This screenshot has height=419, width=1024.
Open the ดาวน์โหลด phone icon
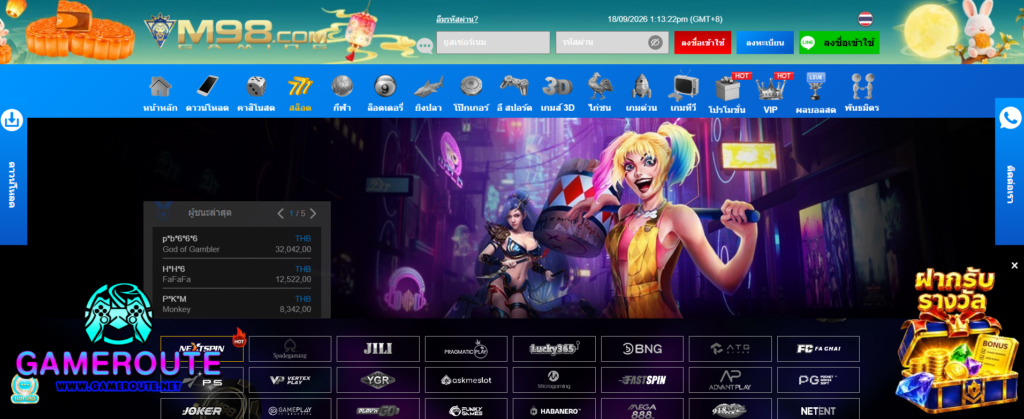(207, 86)
